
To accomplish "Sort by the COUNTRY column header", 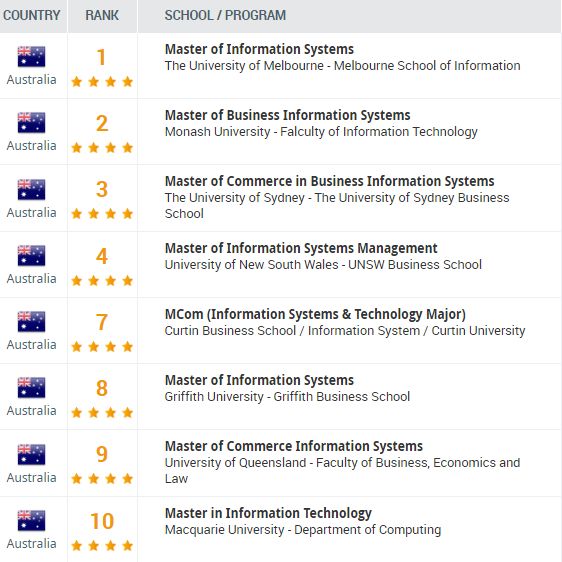I will 32,15.
